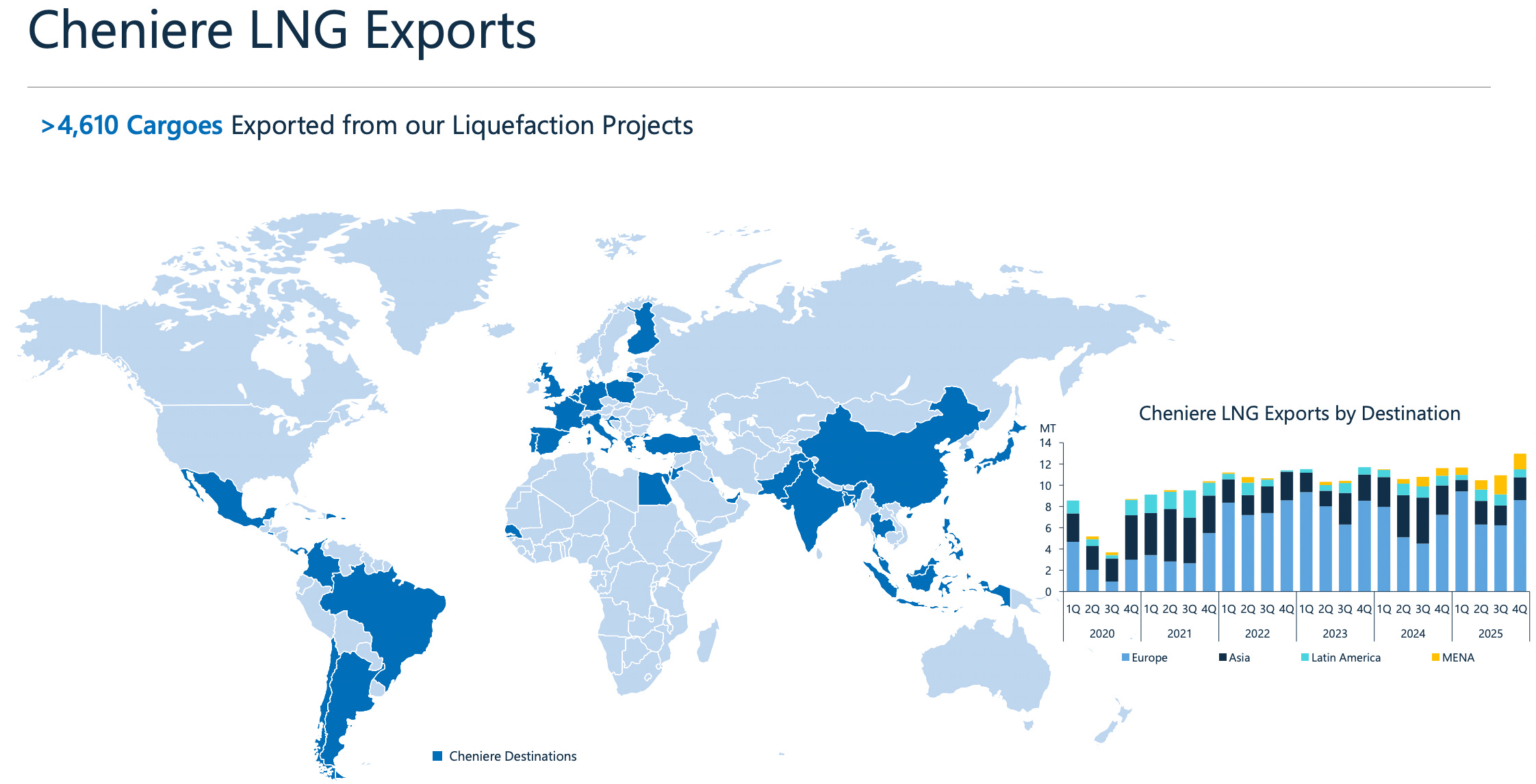Viewport: 1536px width, 784px height.
Task: Click the Latin America legend color swatch
Action: [1305, 657]
